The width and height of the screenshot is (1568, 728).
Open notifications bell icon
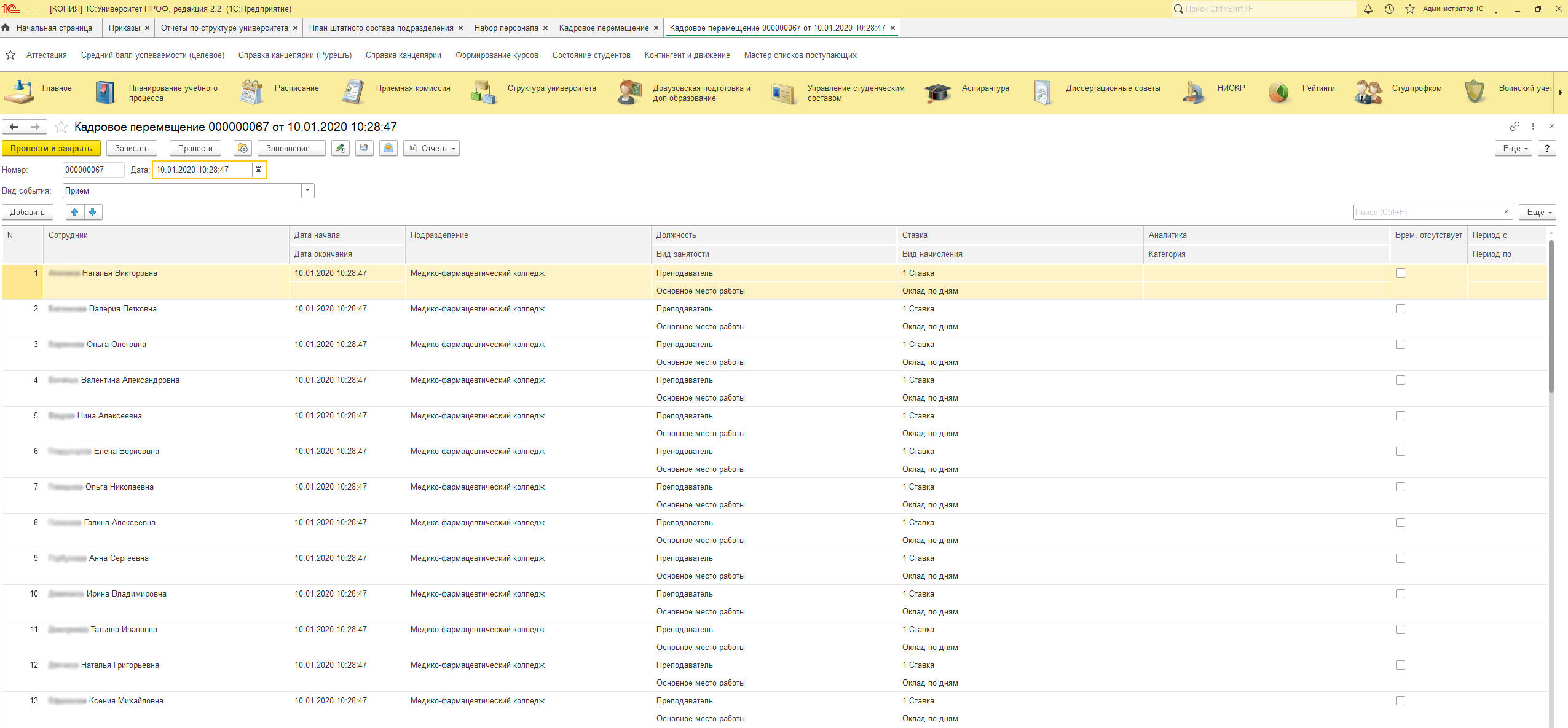[1368, 9]
